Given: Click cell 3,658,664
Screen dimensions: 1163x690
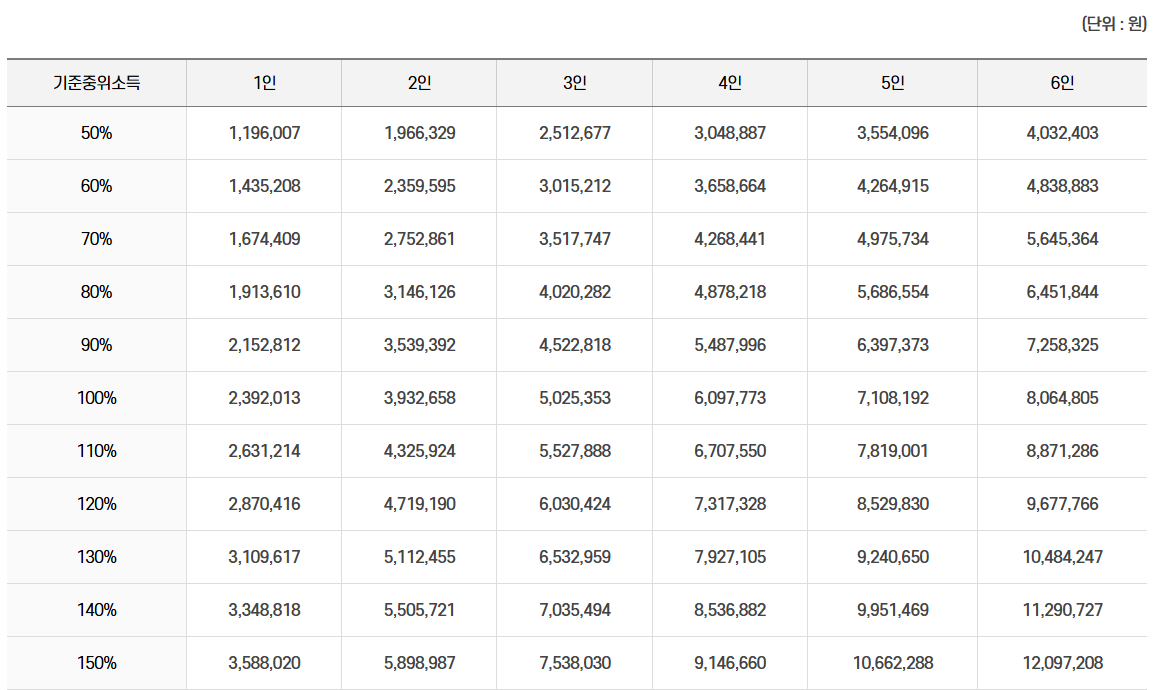Looking at the screenshot, I should click(x=730, y=185).
